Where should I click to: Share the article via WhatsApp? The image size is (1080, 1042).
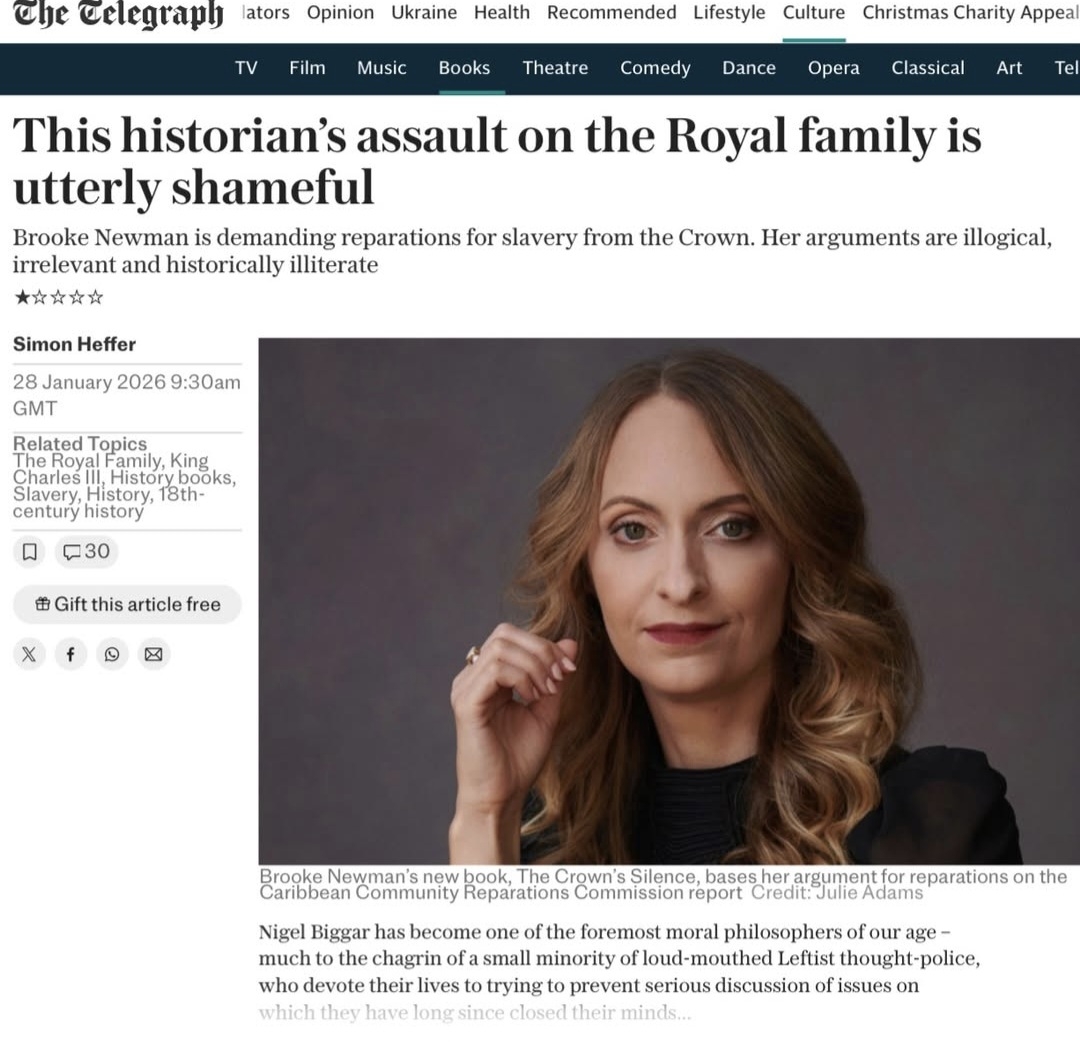[x=111, y=654]
